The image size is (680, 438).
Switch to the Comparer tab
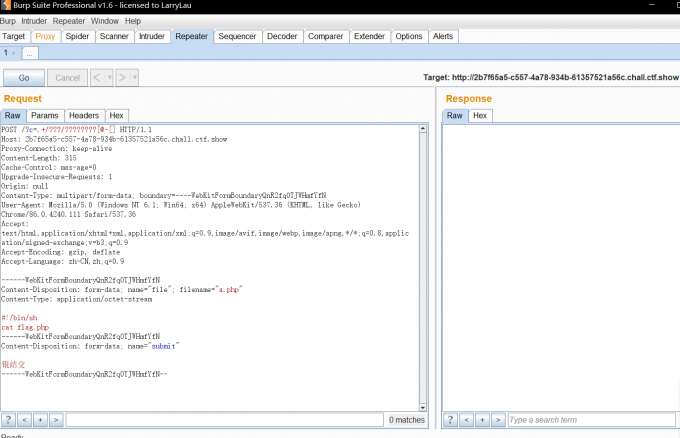click(325, 36)
